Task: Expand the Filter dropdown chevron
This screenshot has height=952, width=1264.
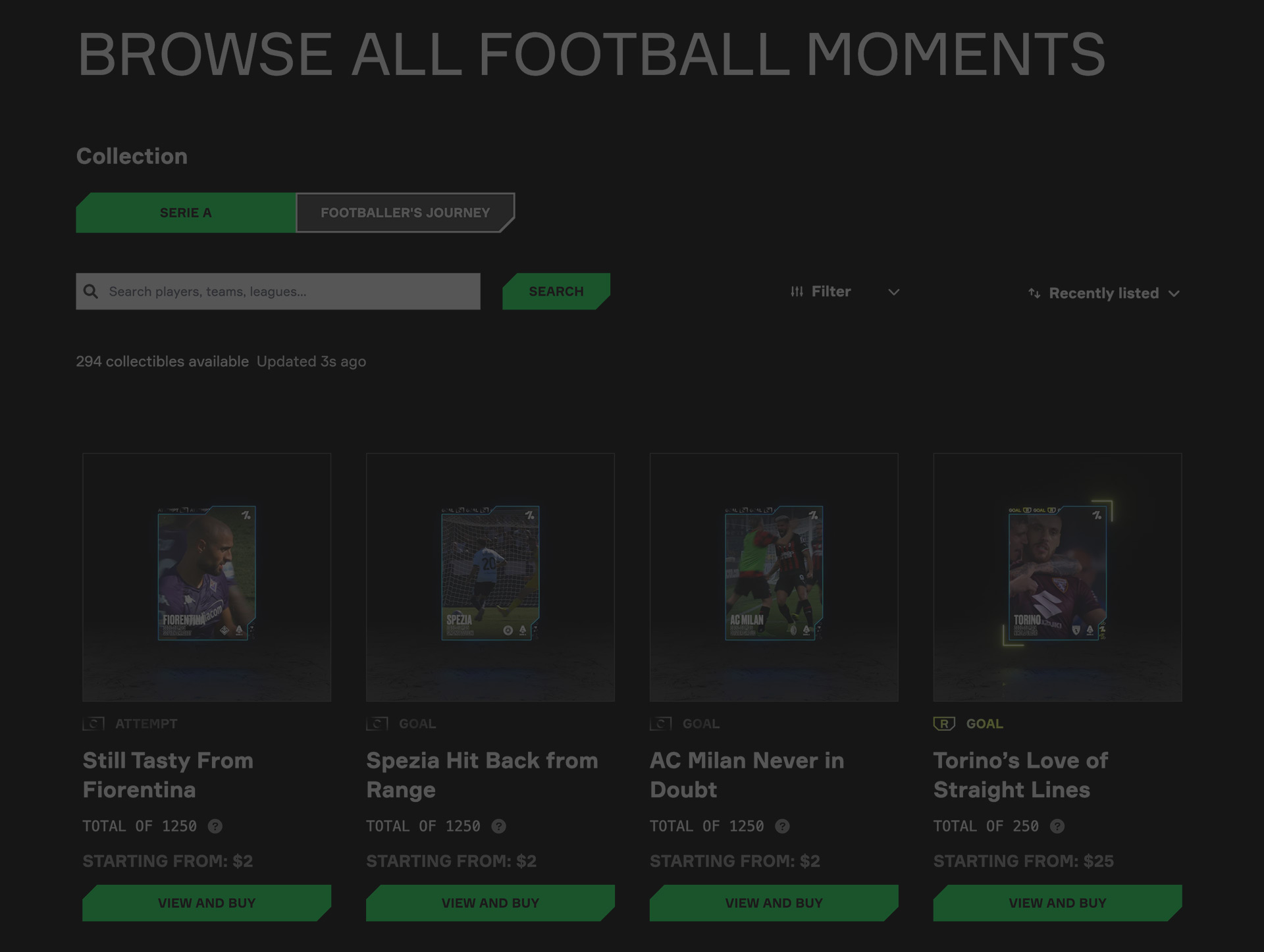Action: point(893,292)
